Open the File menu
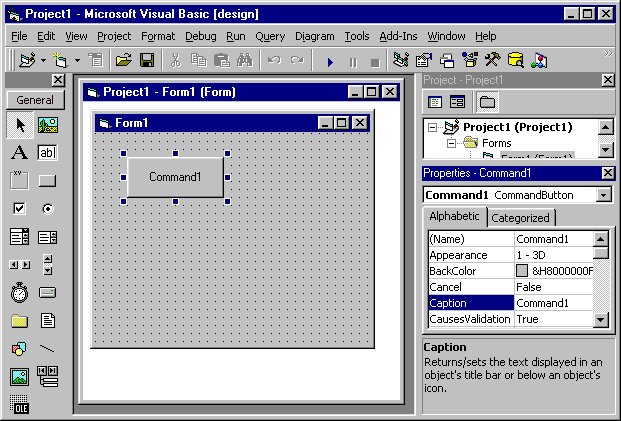The width and height of the screenshot is (621, 421). coord(19,36)
